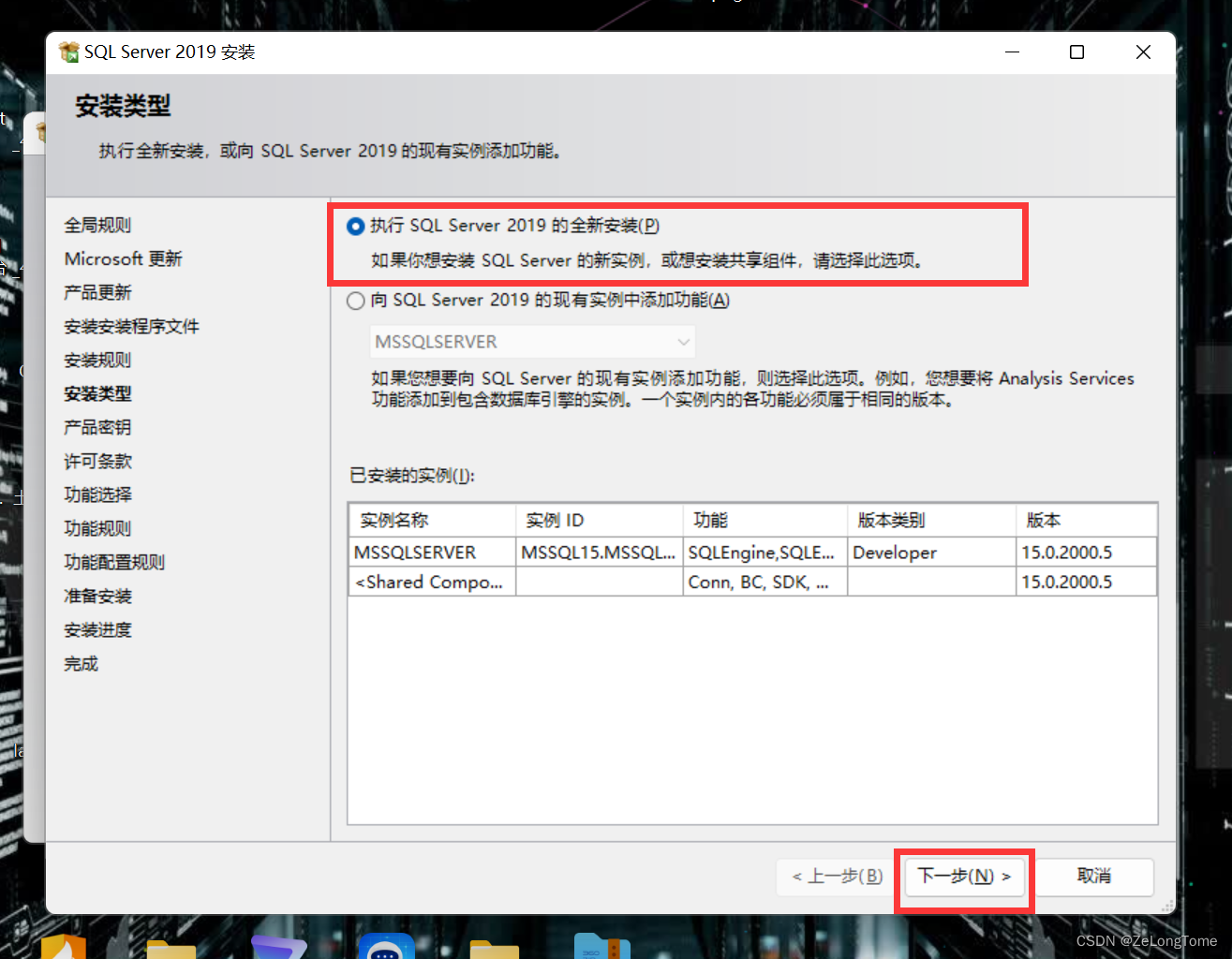The height and width of the screenshot is (959, 1232).
Task: Click the 已安装的实例(I) label
Action: point(412,476)
